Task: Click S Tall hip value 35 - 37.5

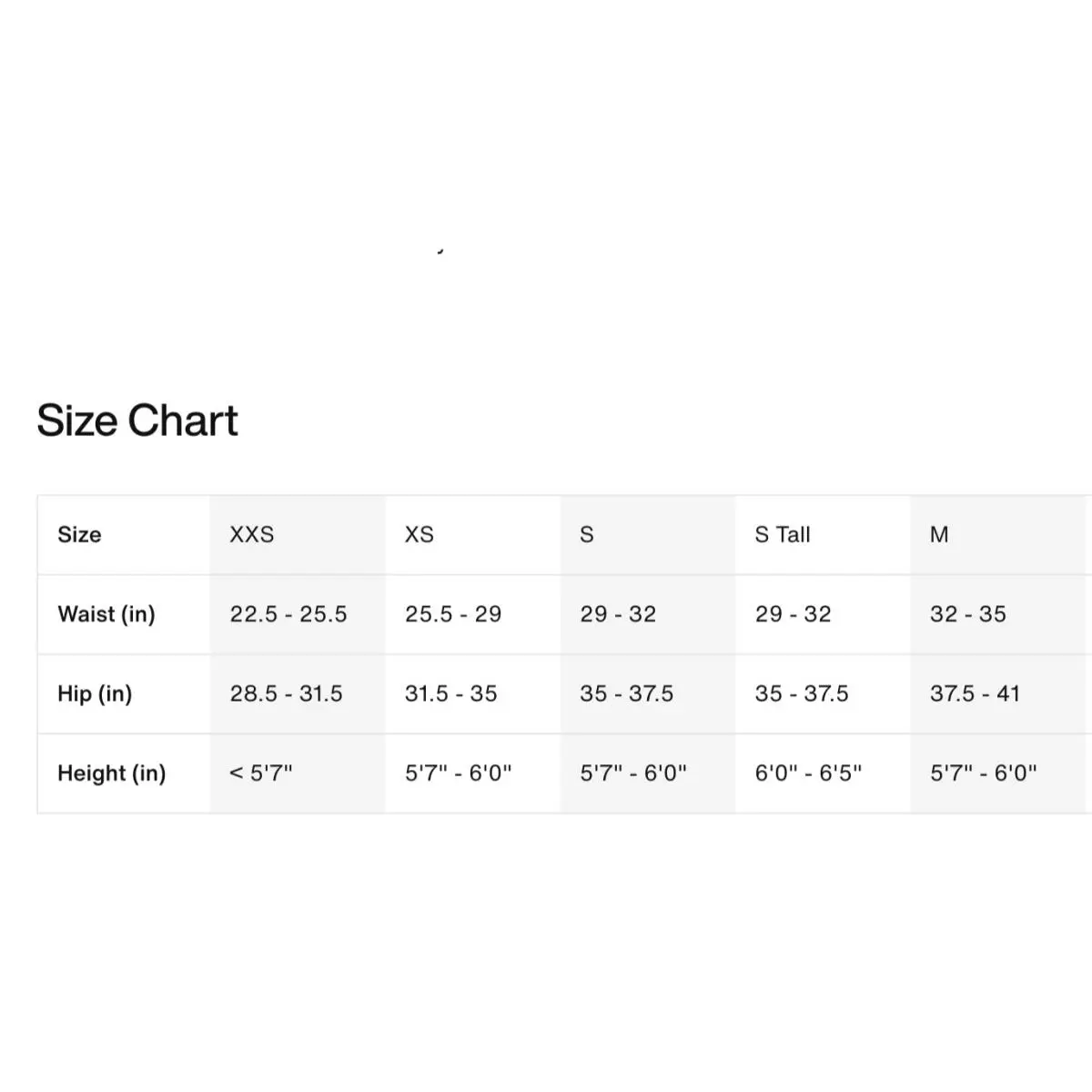Action: click(x=802, y=693)
